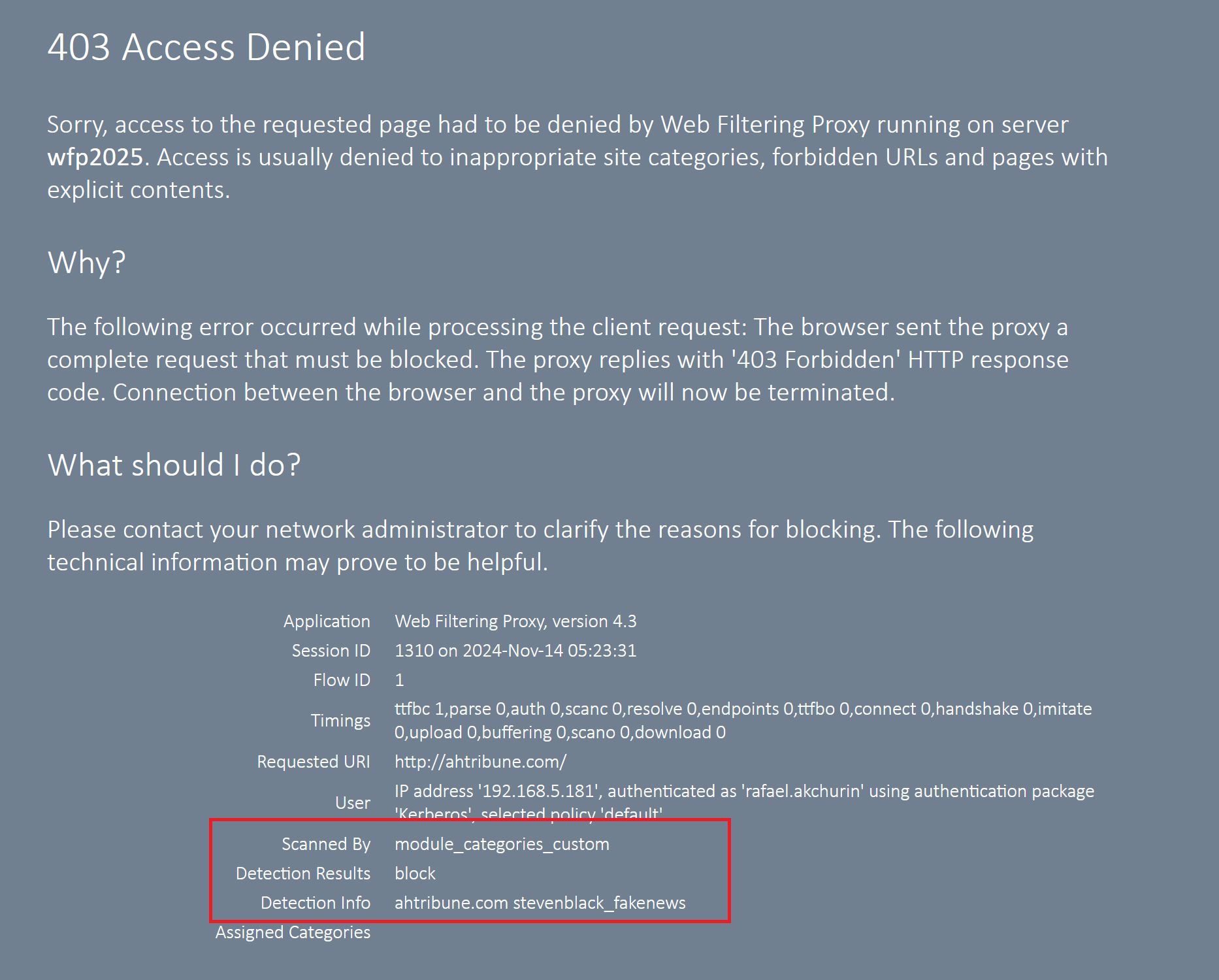
Task: Click the 'module_categories_custom' scanner value
Action: (x=502, y=844)
